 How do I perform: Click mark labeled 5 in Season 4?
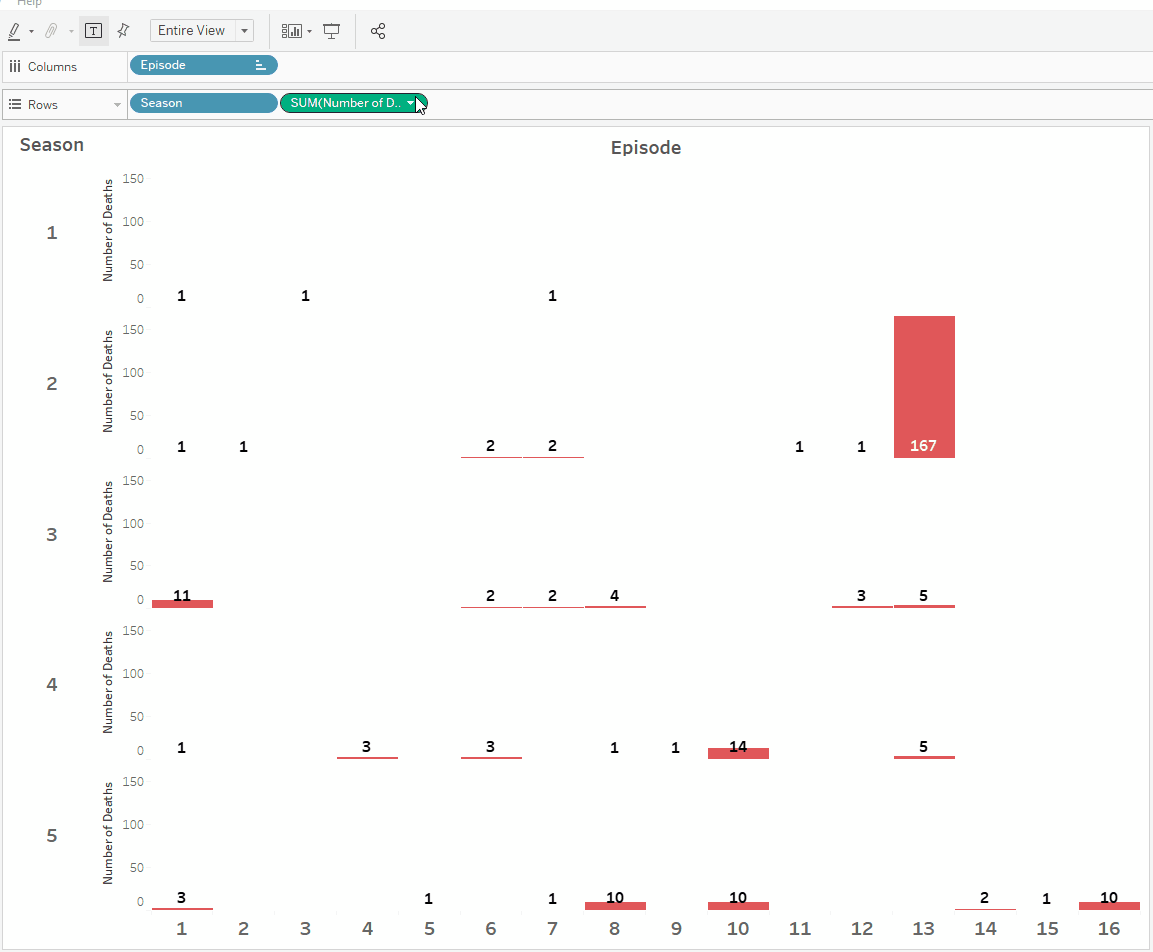(924, 747)
